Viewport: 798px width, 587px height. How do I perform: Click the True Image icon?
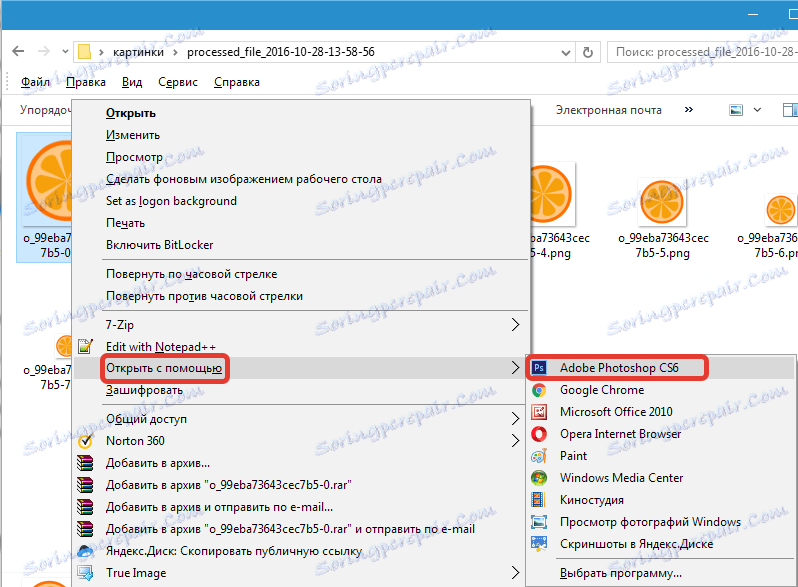[x=85, y=573]
